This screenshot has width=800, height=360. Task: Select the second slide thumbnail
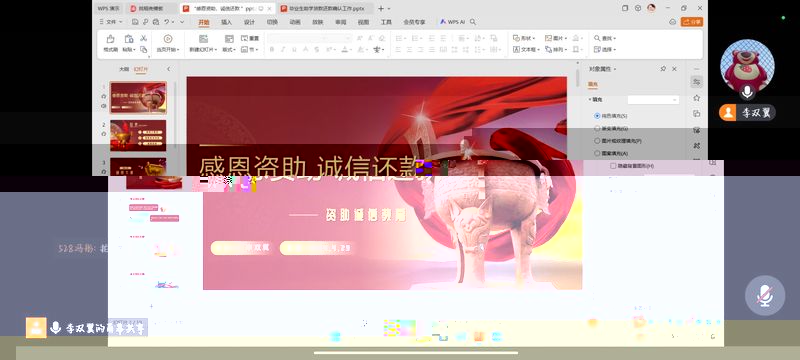(x=138, y=135)
